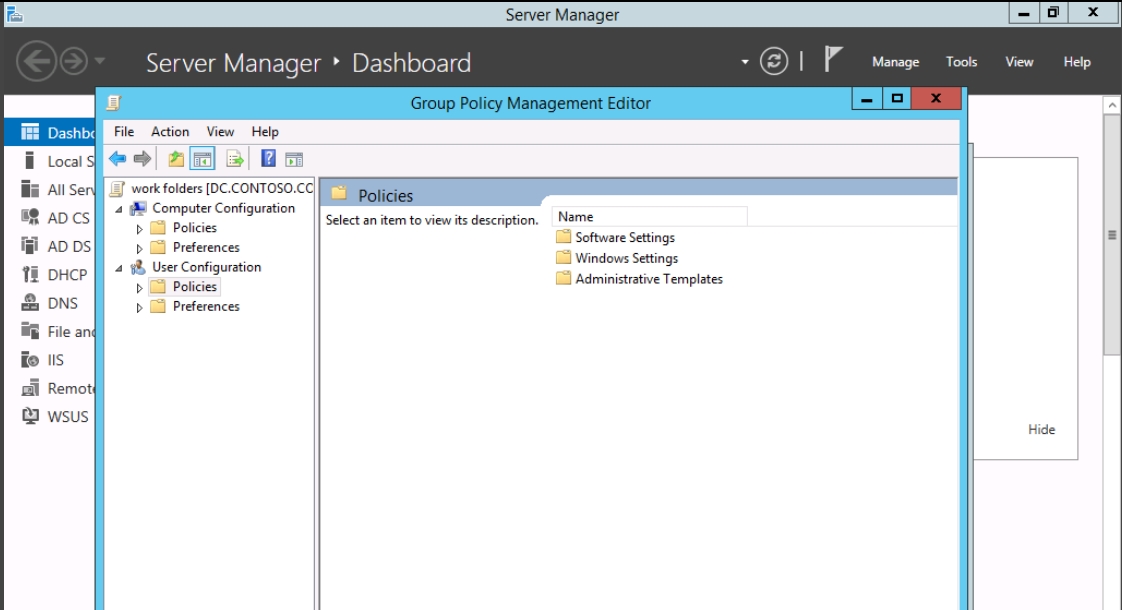Open the notifications flag icon
The width and height of the screenshot is (1122, 610).
[832, 60]
